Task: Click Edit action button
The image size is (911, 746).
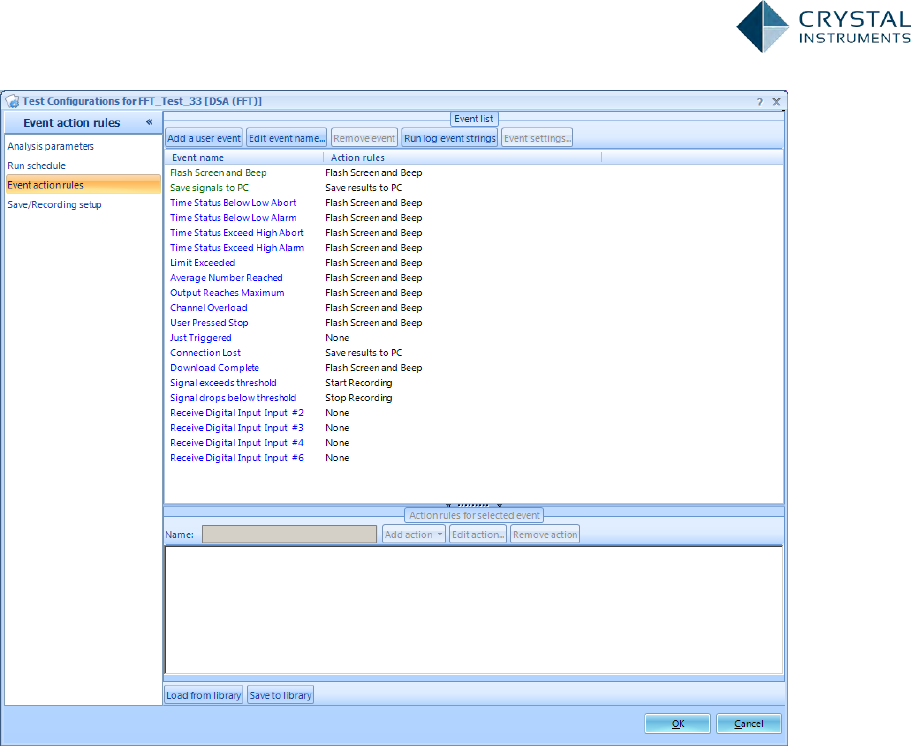Action: [478, 535]
